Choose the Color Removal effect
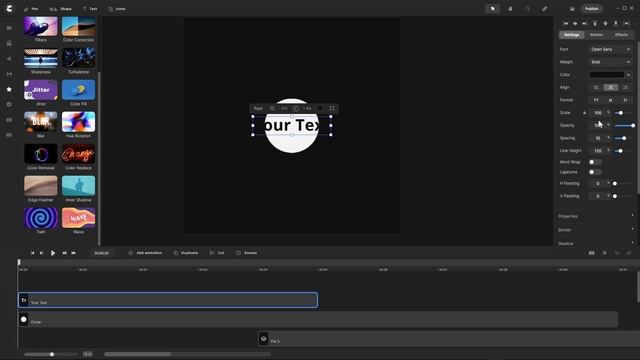Image resolution: width=640 pixels, height=360 pixels. coord(41,154)
